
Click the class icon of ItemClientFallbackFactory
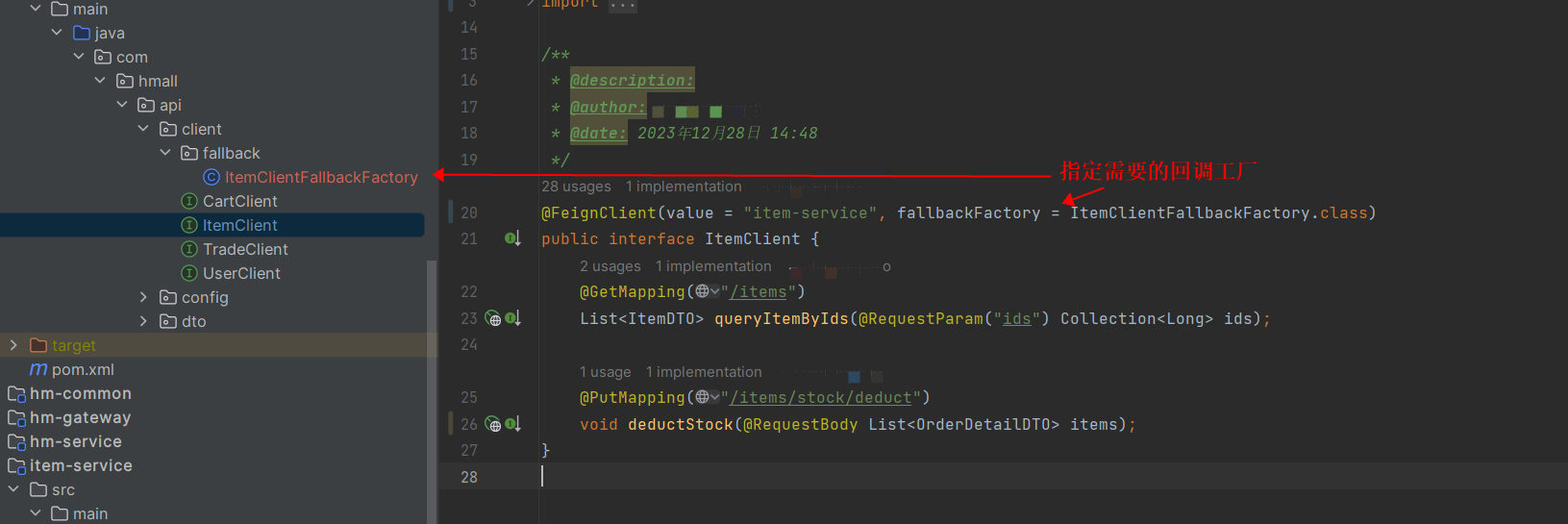pyautogui.click(x=212, y=177)
